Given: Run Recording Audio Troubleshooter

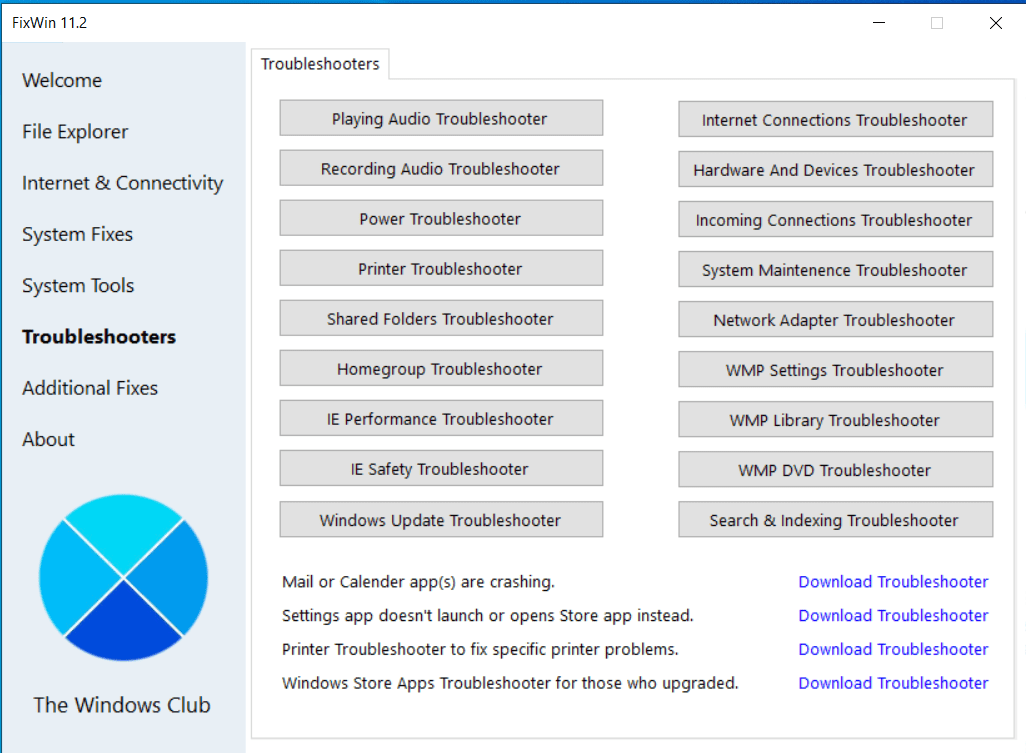Looking at the screenshot, I should [x=441, y=168].
